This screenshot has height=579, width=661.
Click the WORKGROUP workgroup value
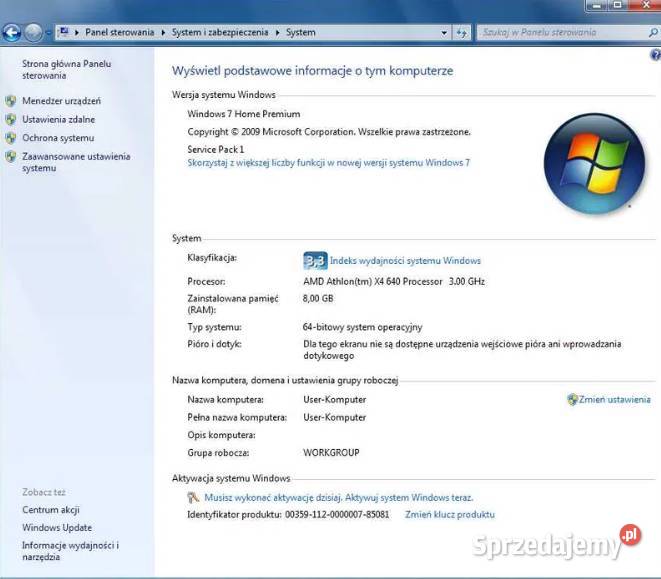(331, 452)
